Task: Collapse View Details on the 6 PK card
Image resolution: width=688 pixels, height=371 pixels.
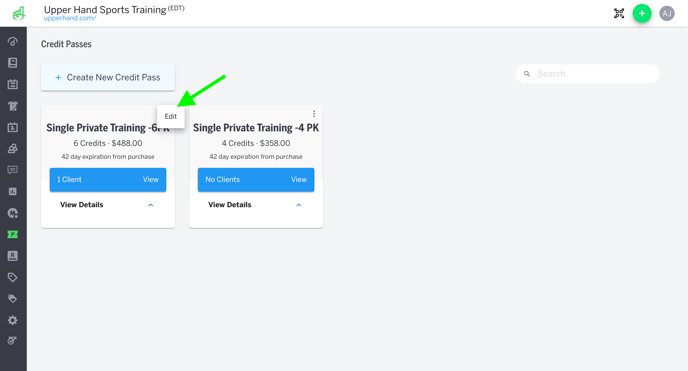Action: tap(150, 205)
